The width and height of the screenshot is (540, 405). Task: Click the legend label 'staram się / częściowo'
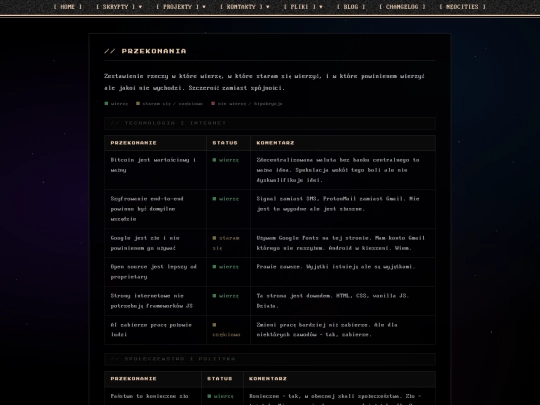(173, 103)
